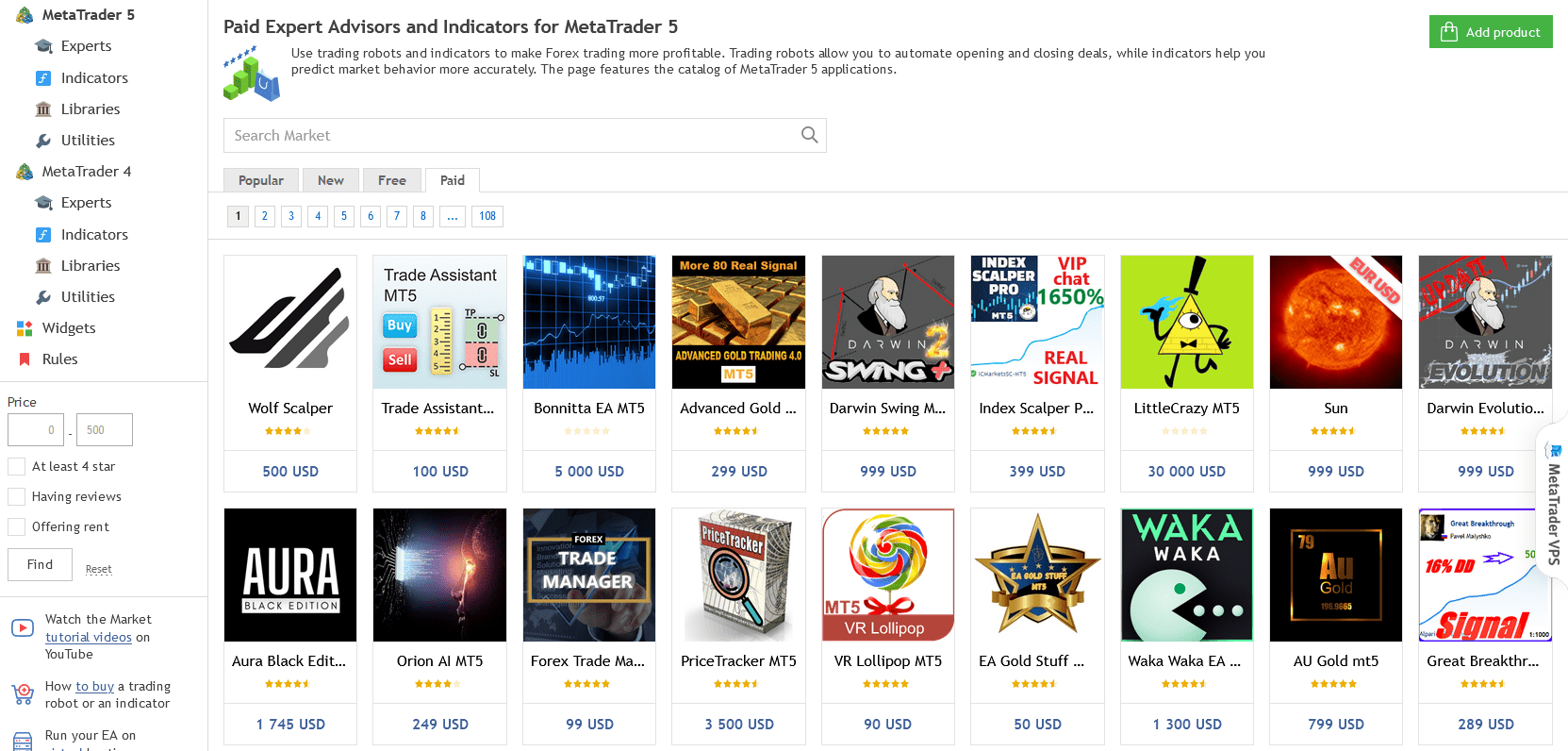Viewport: 1568px width, 751px height.
Task: Click the MetaTrader 4 Experts icon
Action: [x=43, y=203]
